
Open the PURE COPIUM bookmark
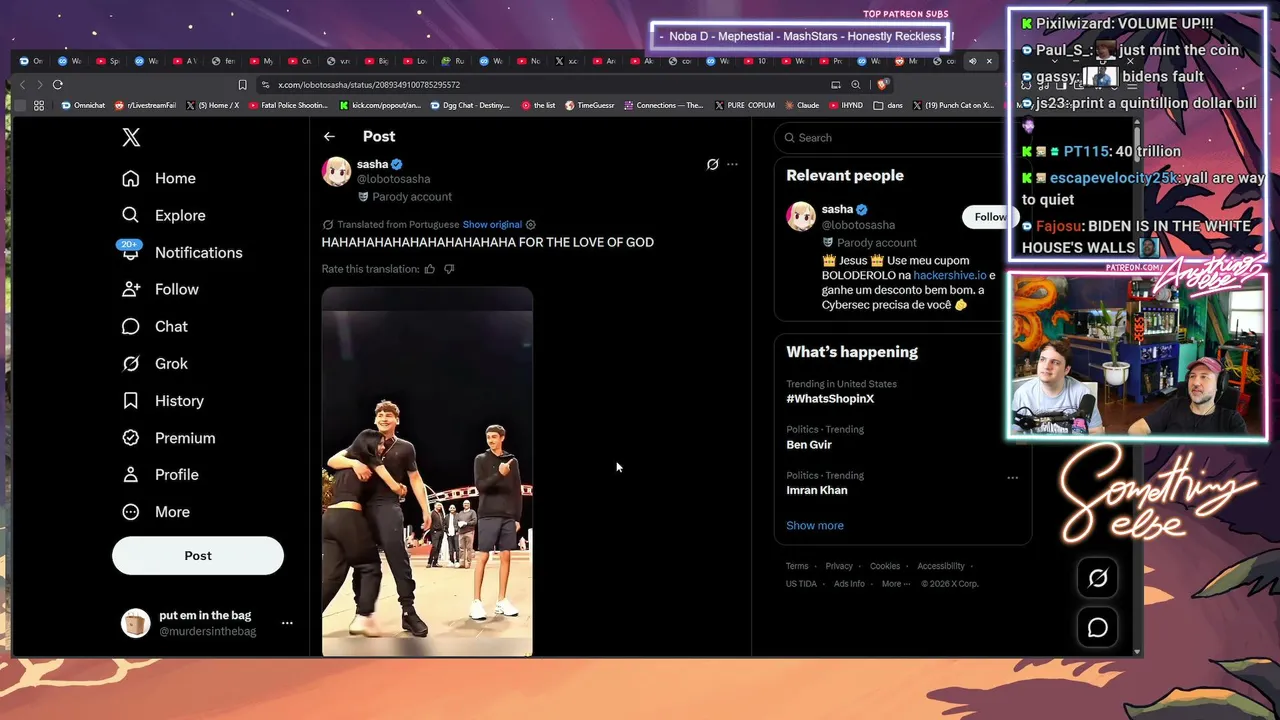[x=744, y=105]
